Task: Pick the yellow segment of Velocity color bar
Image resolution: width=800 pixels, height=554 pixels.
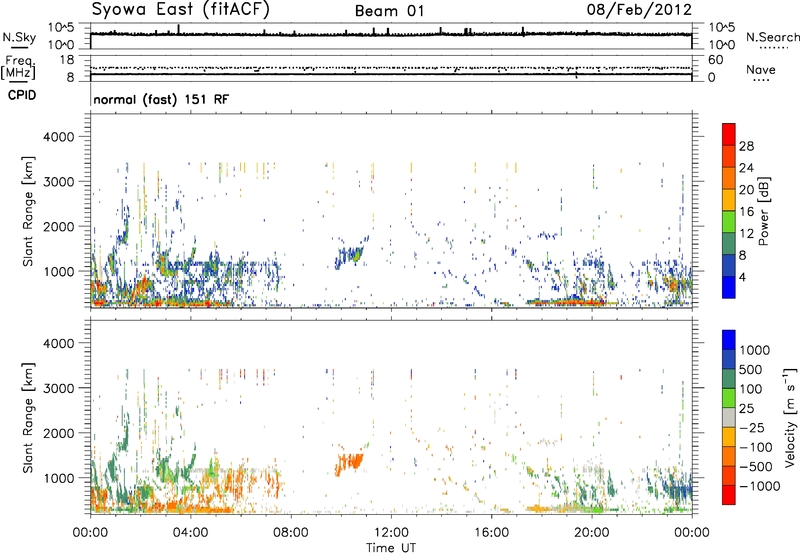Action: coord(729,437)
